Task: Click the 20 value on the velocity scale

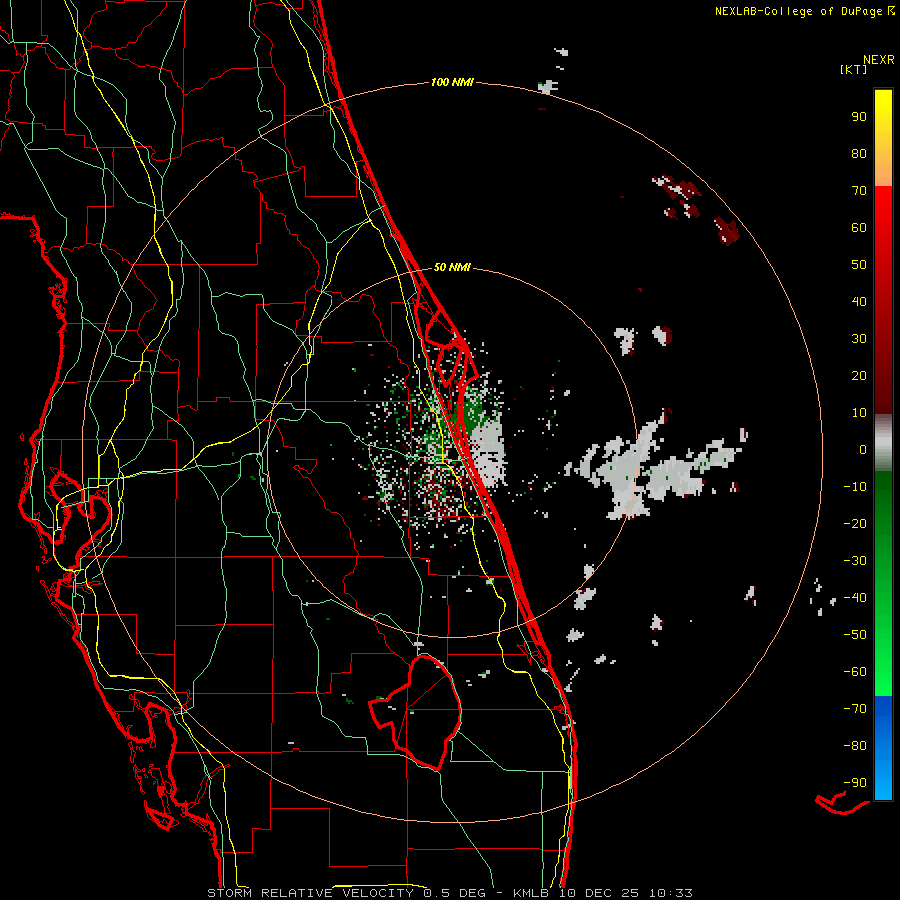Action: click(859, 375)
